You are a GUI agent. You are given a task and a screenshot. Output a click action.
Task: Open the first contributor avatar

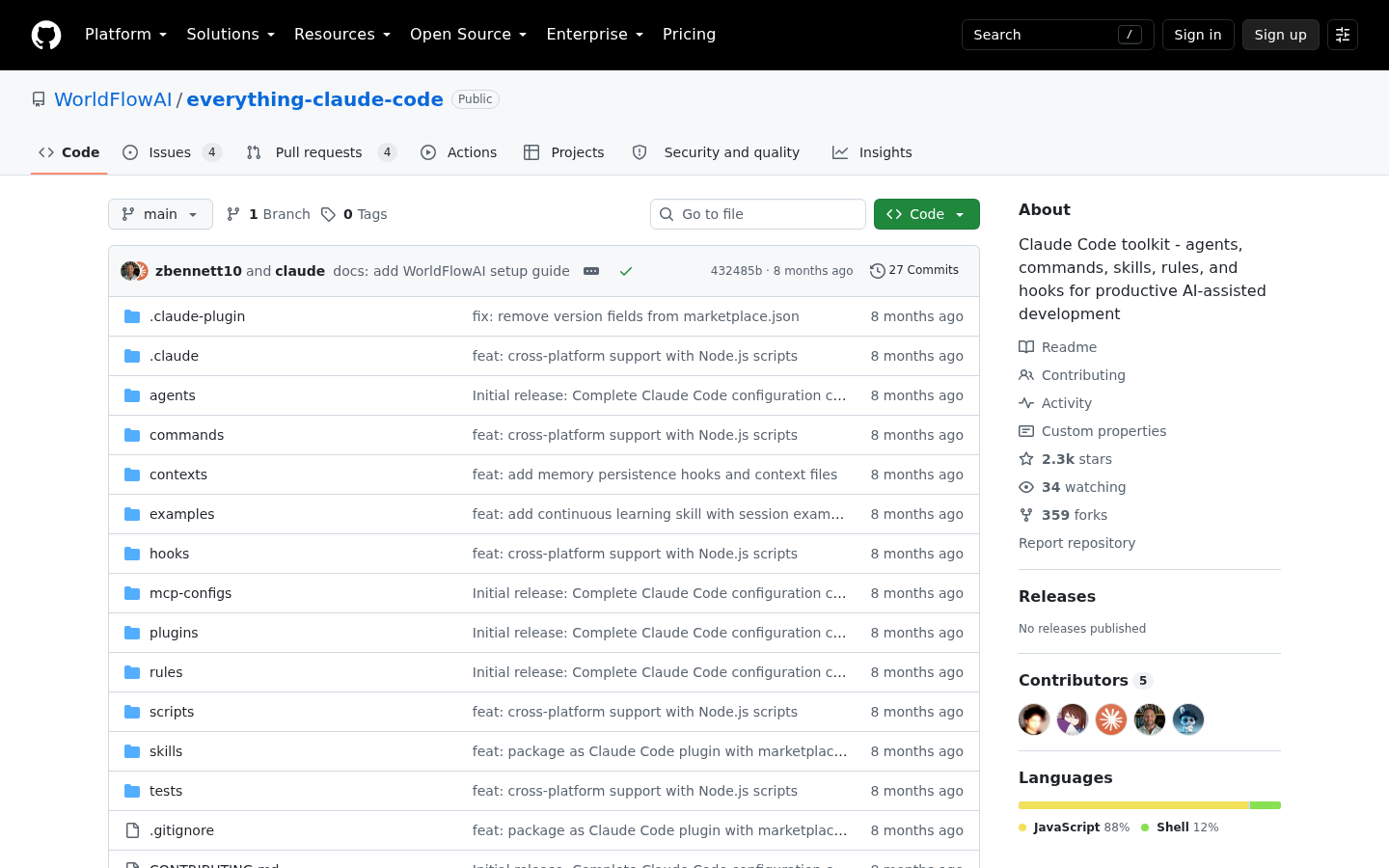(x=1034, y=719)
